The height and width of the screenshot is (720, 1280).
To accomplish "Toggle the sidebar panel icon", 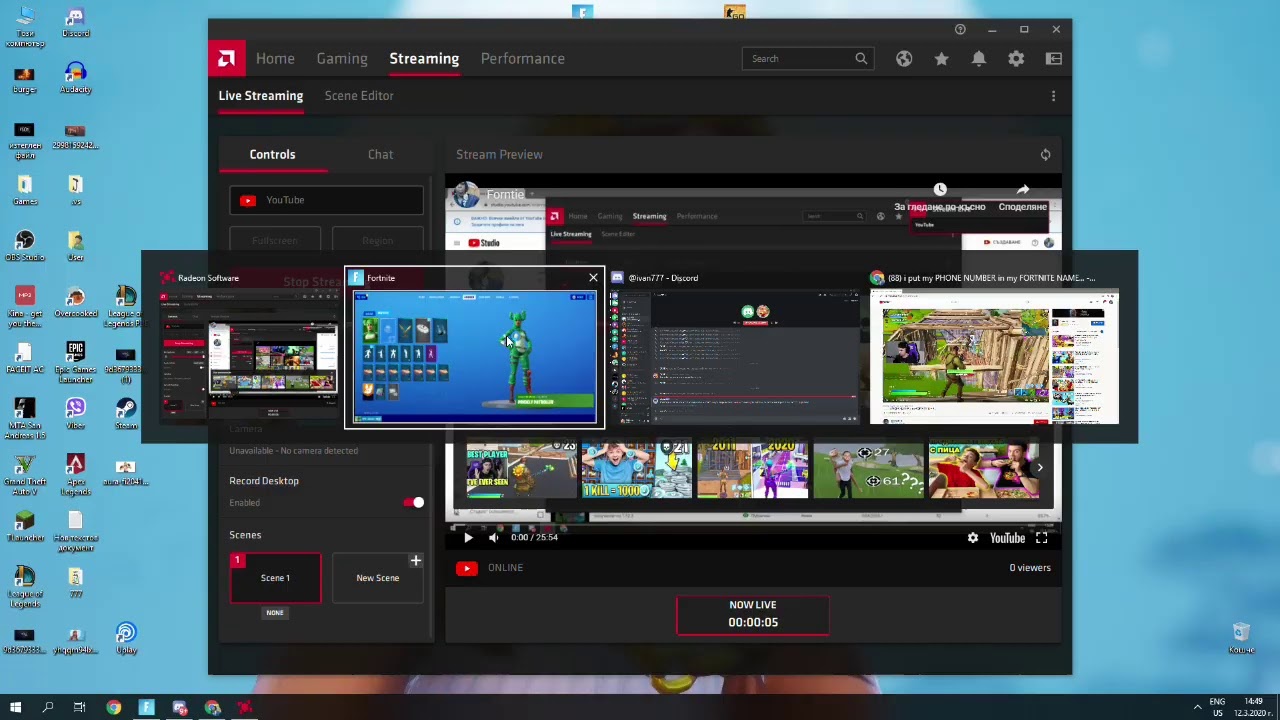I will tap(1053, 58).
